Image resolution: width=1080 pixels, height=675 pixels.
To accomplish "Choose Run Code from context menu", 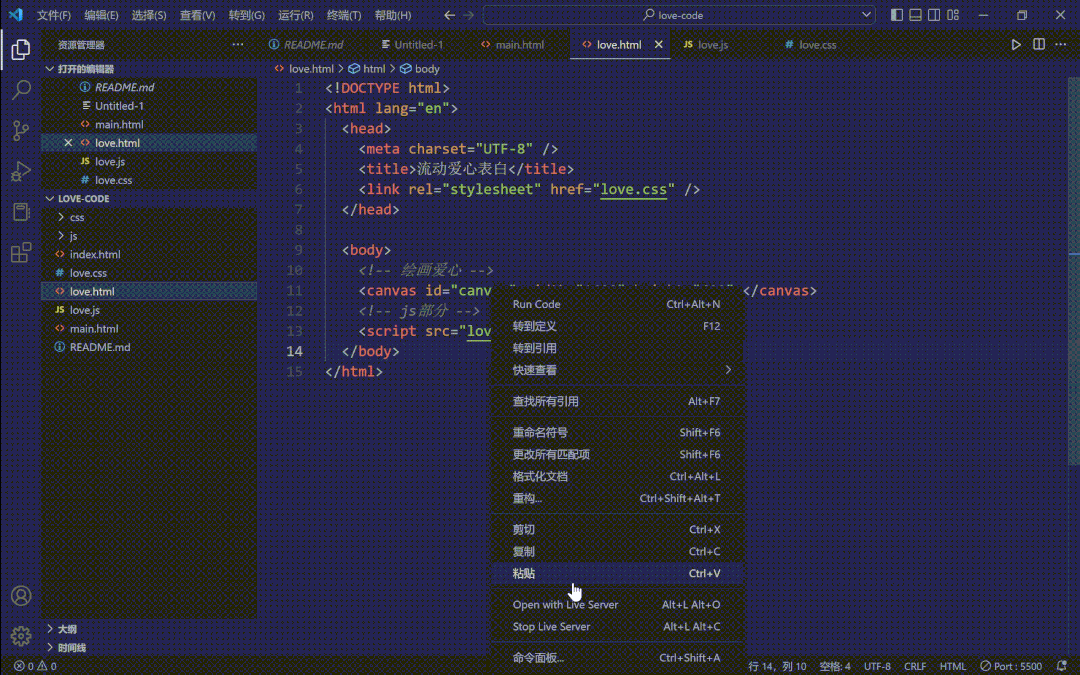I will tap(617, 304).
